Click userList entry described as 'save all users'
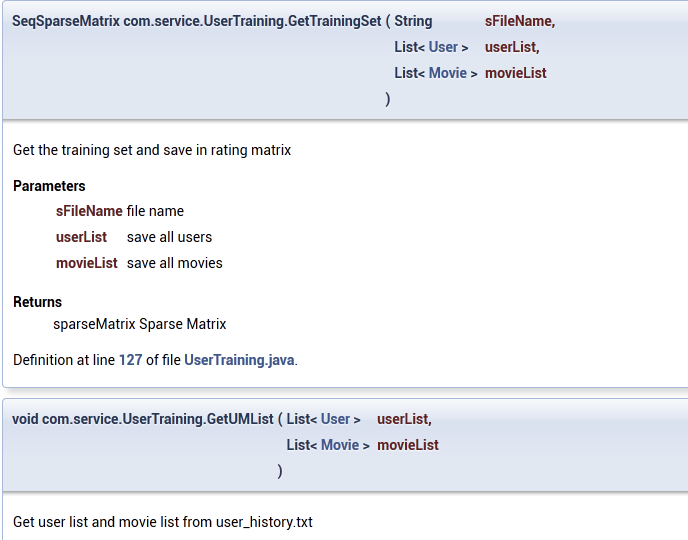 point(81,237)
